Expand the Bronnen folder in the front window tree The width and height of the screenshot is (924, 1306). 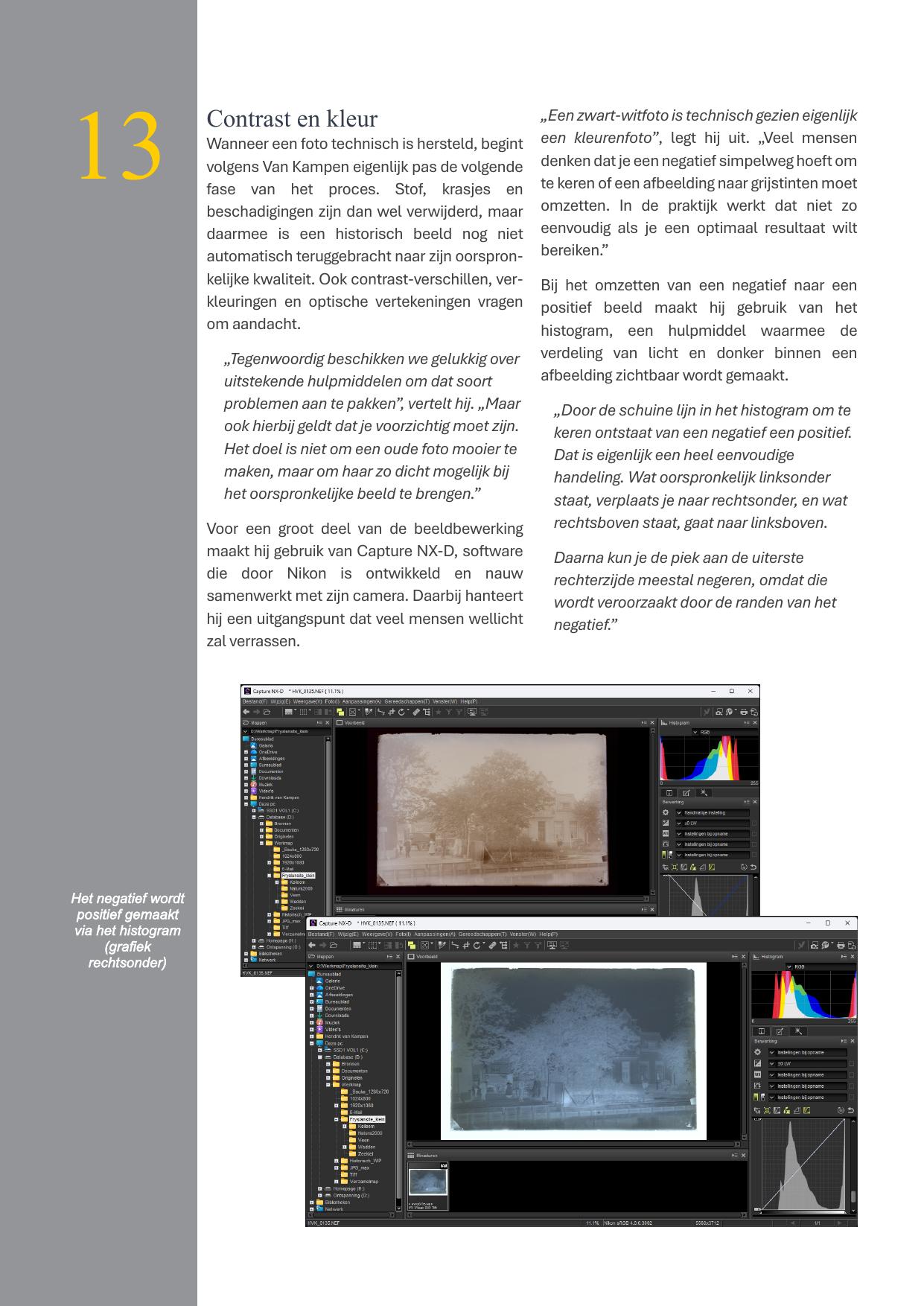click(328, 1064)
